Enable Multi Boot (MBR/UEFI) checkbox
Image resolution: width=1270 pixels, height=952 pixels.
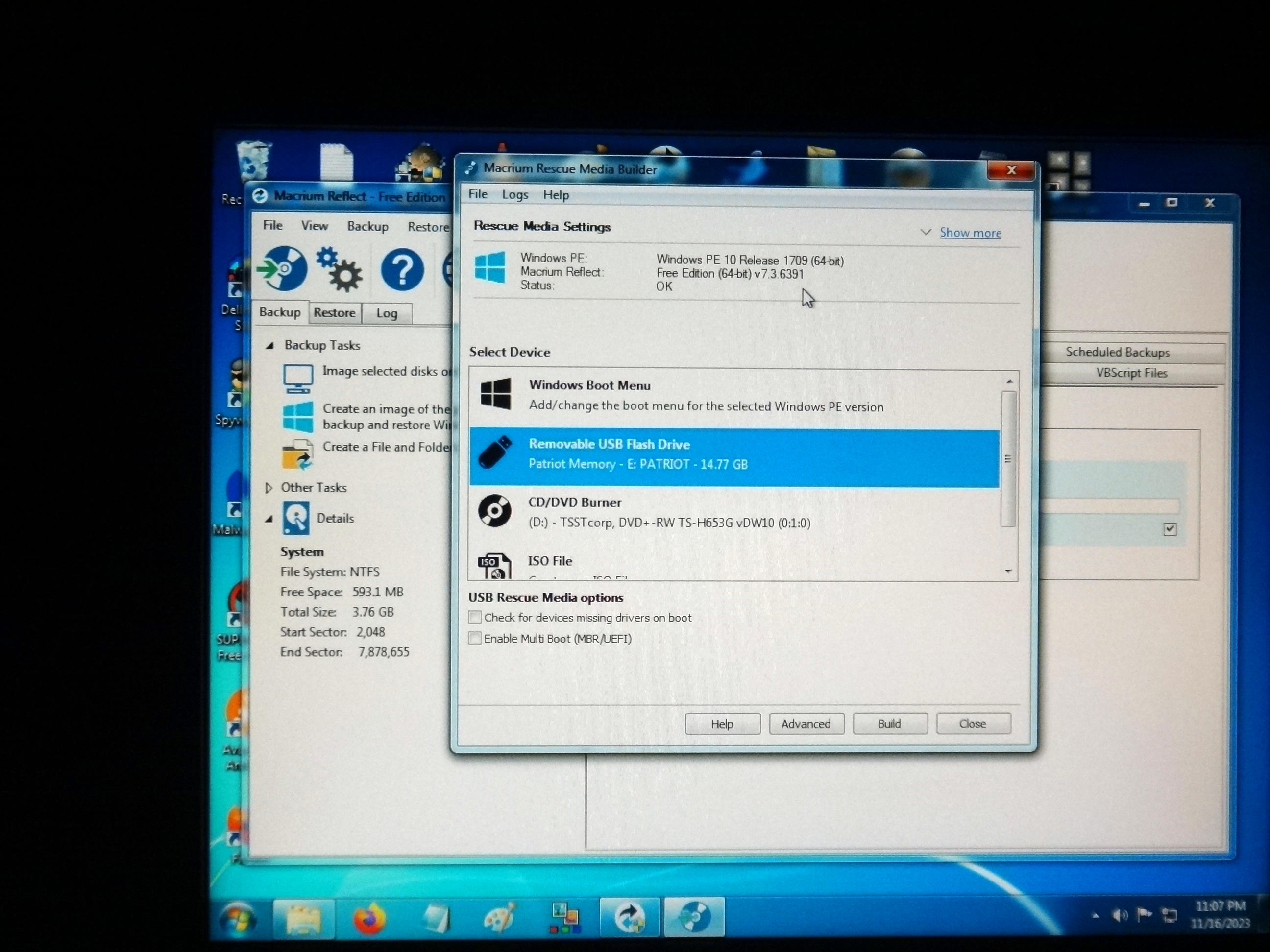coord(475,638)
